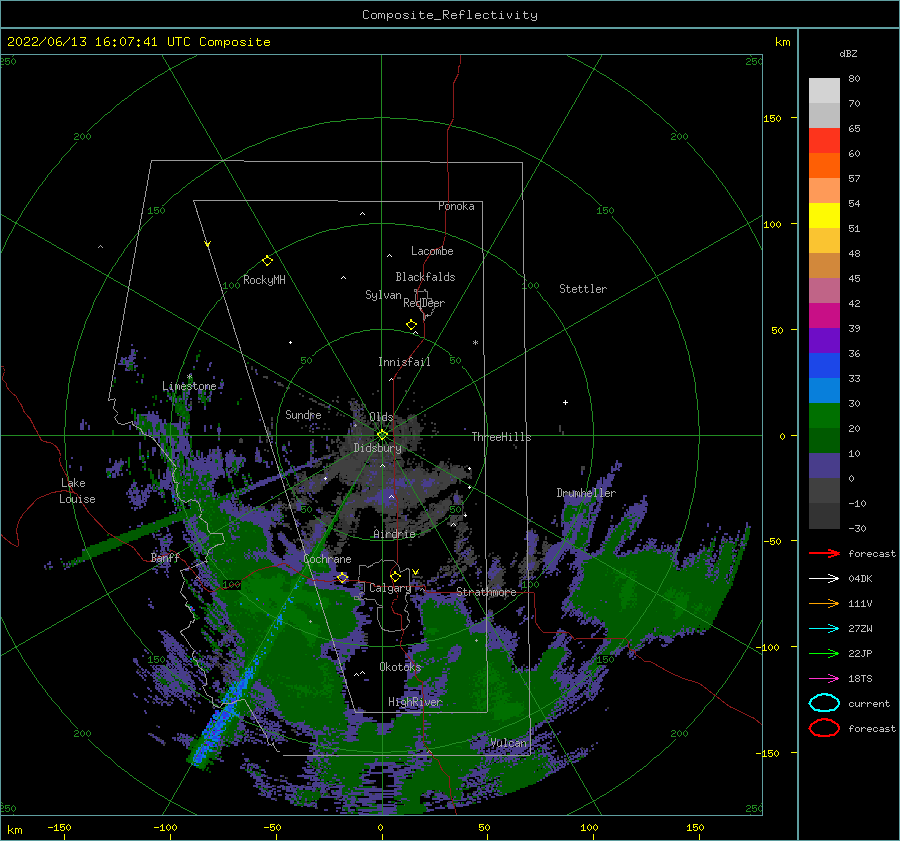Viewport: 900px width, 841px height.
Task: Click the Lake Louise label
Action: (77, 491)
